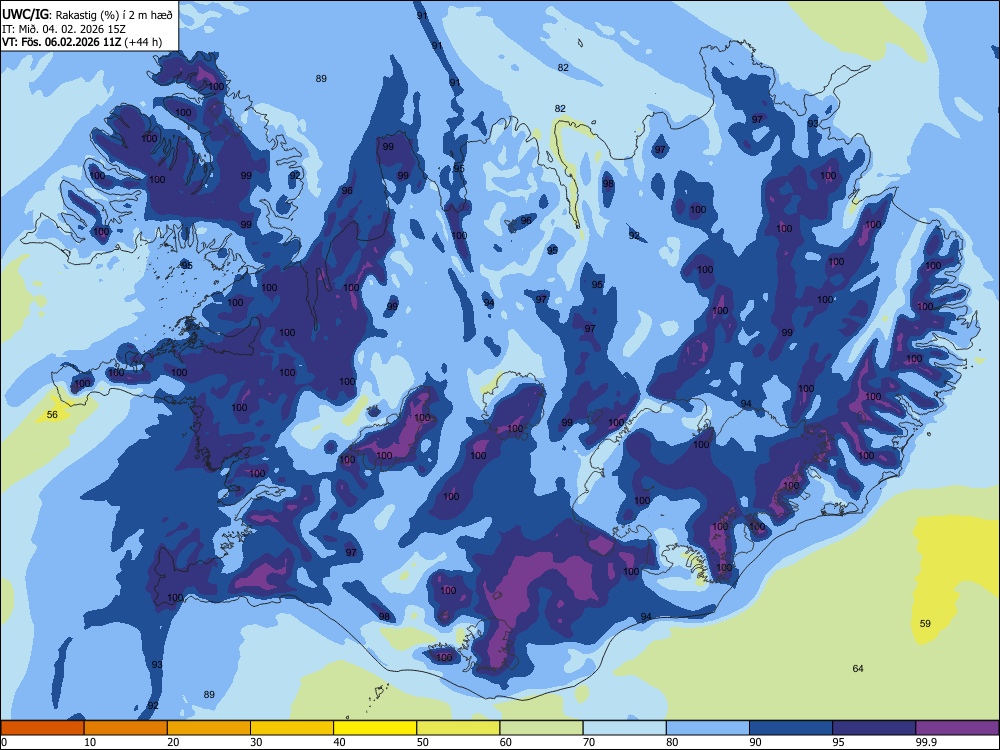The height and width of the screenshot is (750, 1000).
Task: Choose the amber 30–40 legend color box
Action: 292,728
